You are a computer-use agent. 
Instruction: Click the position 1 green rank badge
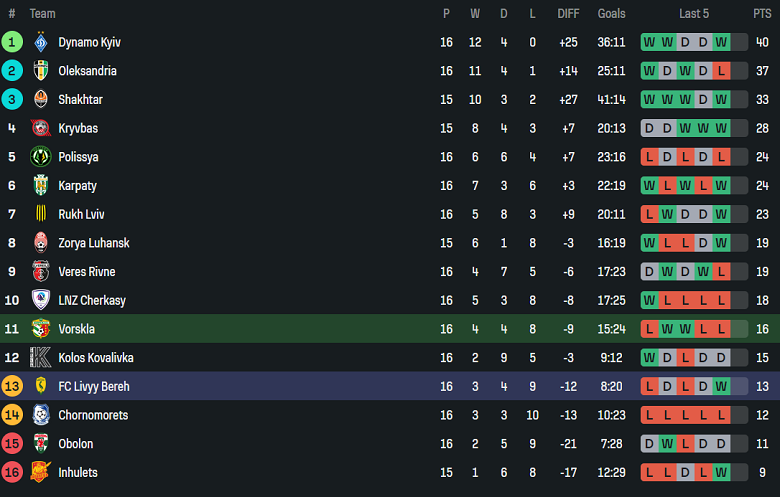pos(12,42)
